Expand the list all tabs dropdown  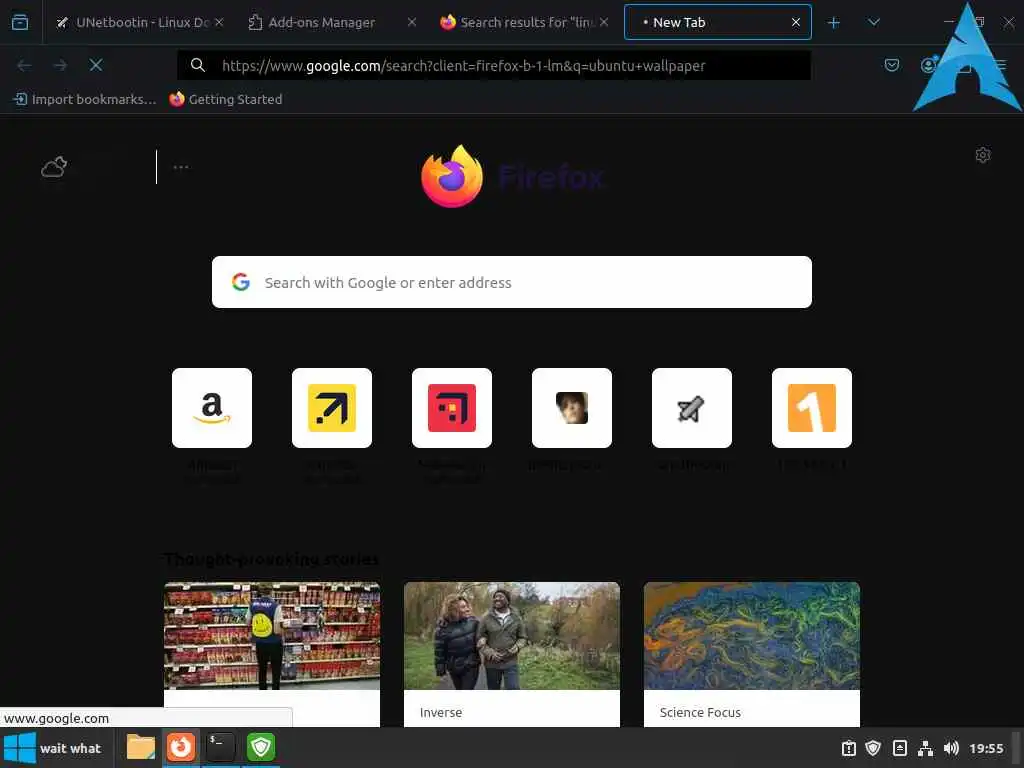coord(873,23)
